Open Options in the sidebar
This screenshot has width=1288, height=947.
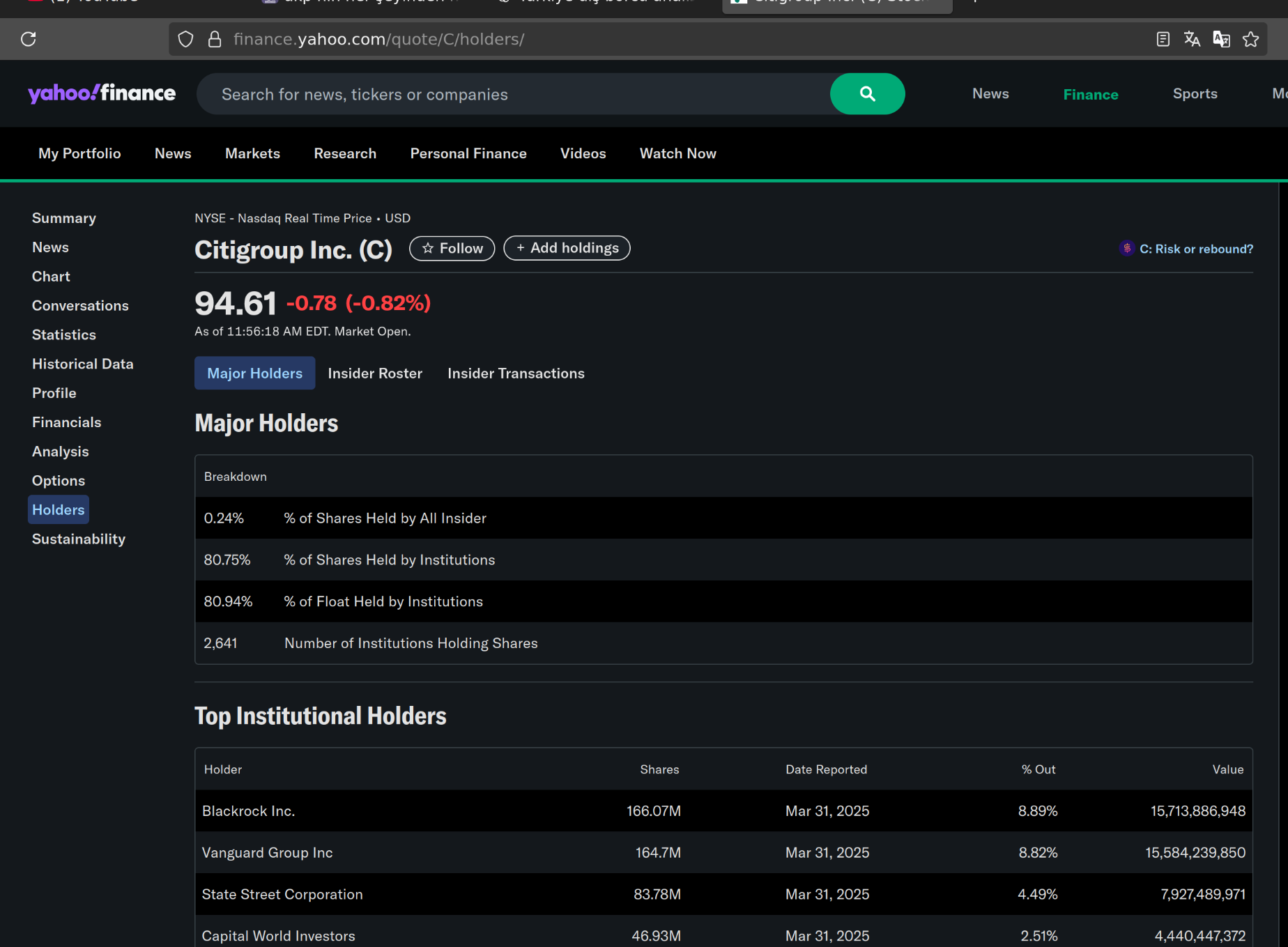[x=59, y=482]
